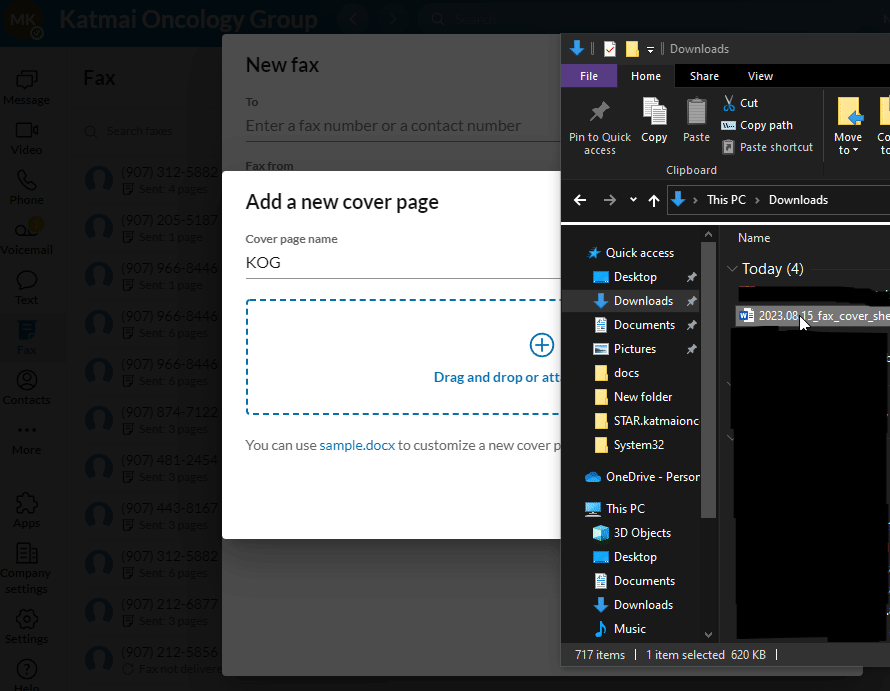Viewport: 890px width, 691px height.
Task: Open the File tab in Explorer
Action: 589,76
